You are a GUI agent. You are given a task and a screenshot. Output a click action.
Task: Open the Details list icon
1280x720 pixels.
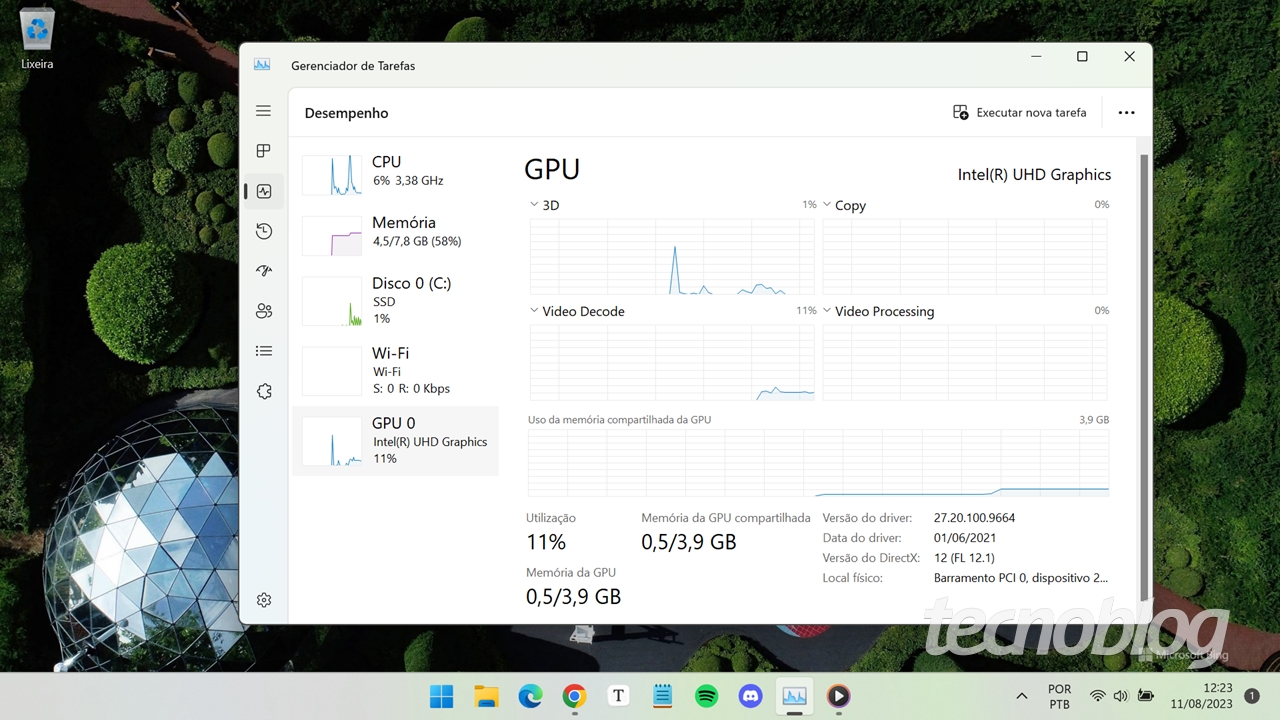tap(264, 351)
